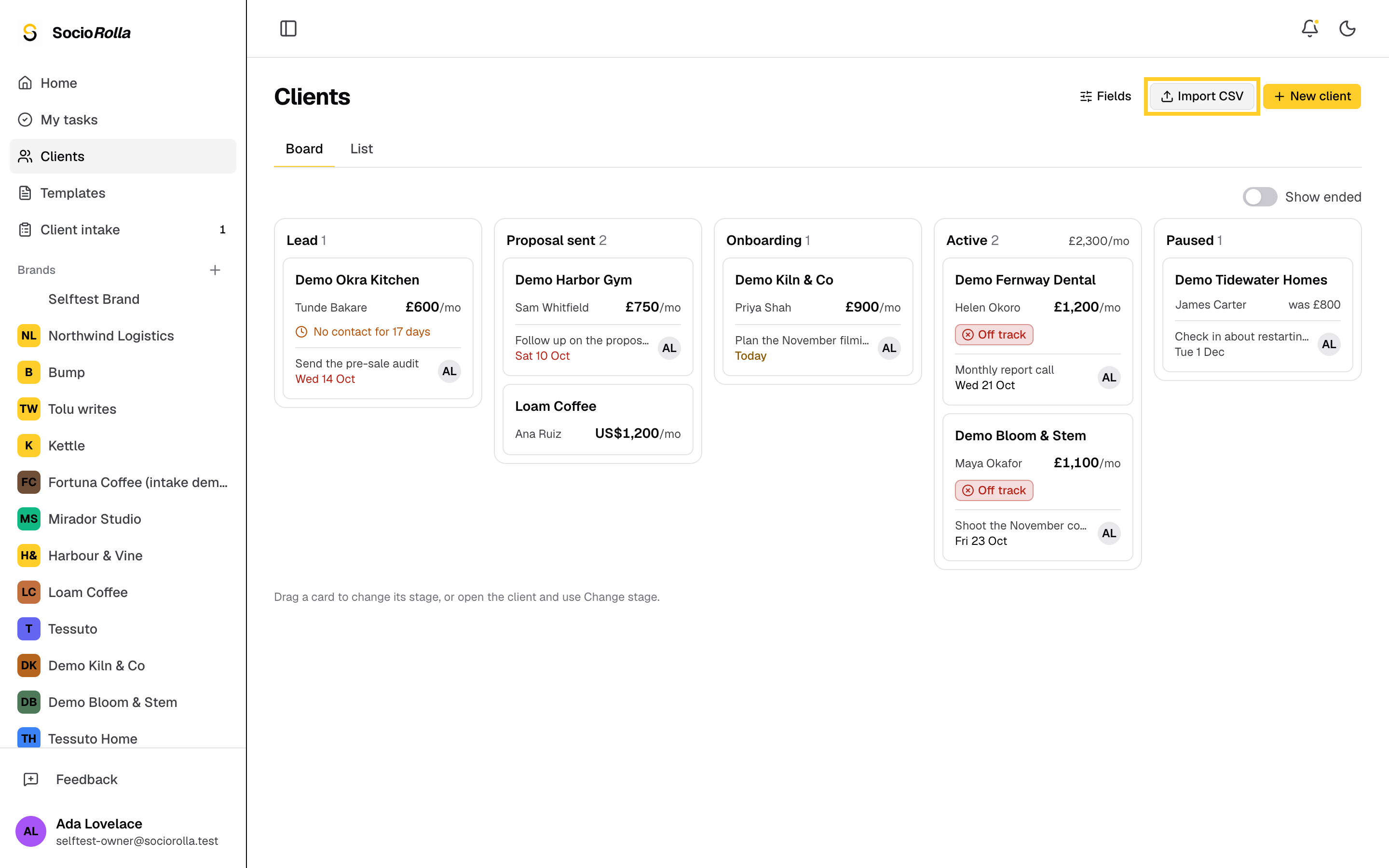
Task: Go to Home in the sidebar
Action: pyautogui.click(x=123, y=82)
